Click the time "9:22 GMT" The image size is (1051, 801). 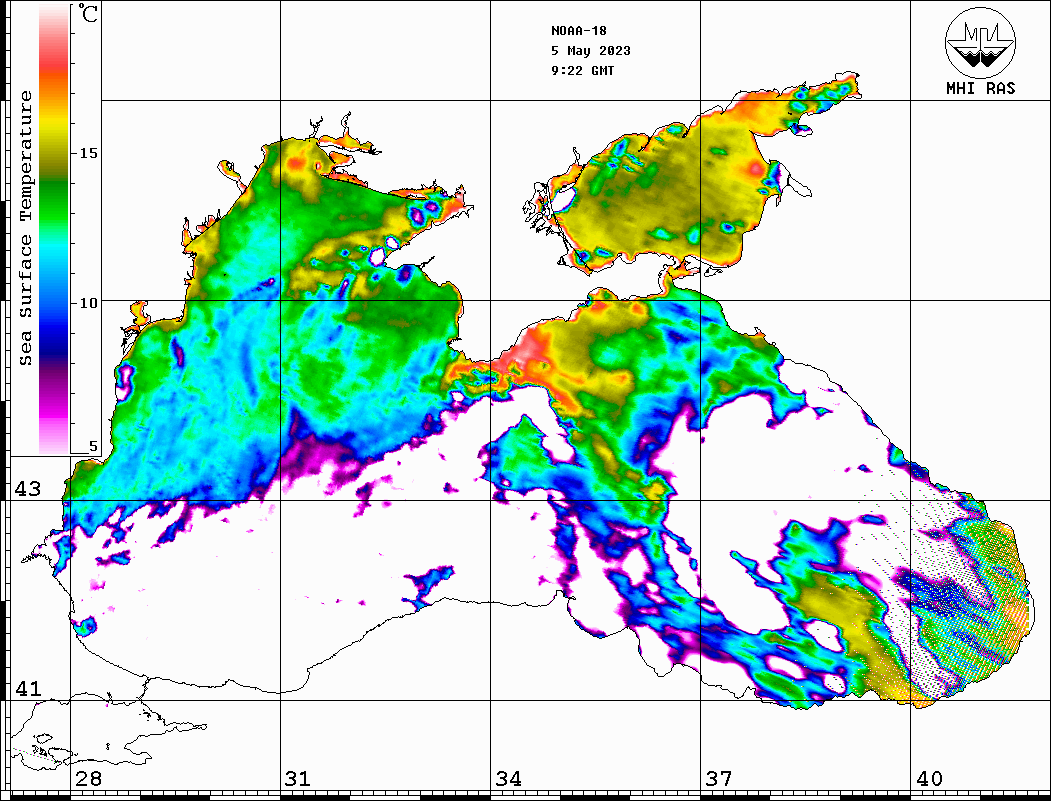point(582,70)
